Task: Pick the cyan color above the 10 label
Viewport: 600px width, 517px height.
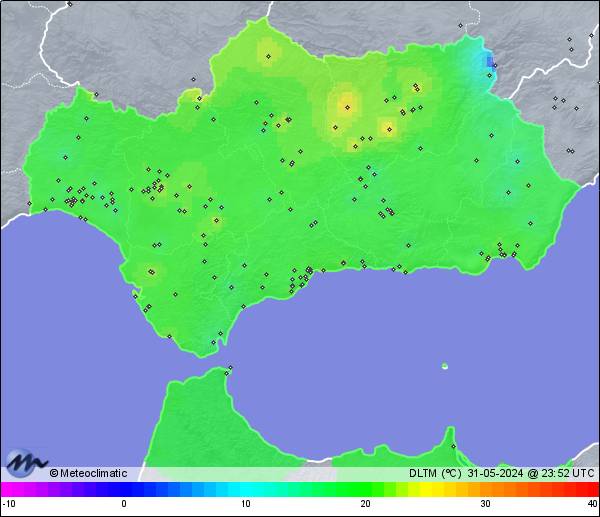Action: coord(246,489)
